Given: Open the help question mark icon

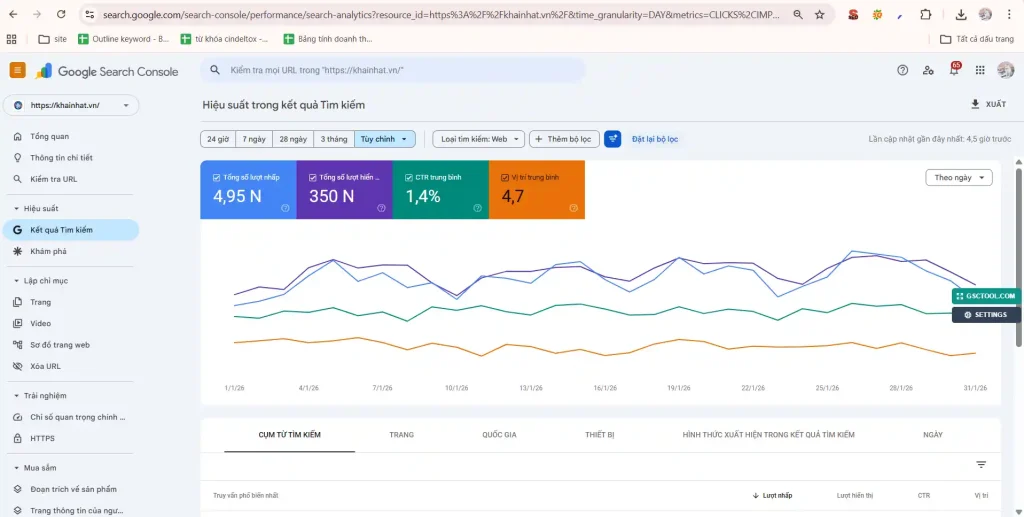Looking at the screenshot, I should [903, 70].
